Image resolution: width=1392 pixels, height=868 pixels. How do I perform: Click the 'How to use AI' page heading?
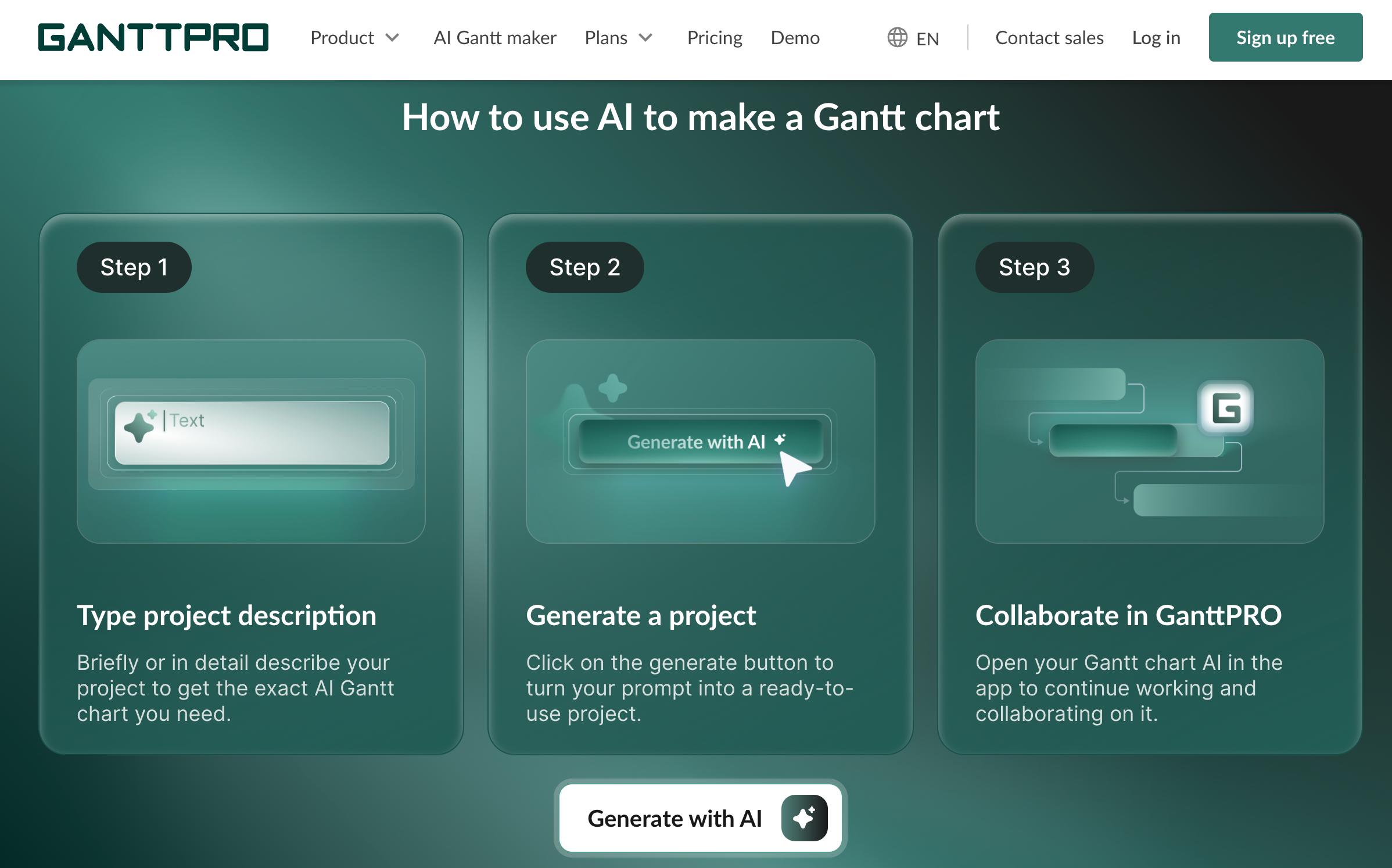tap(701, 117)
